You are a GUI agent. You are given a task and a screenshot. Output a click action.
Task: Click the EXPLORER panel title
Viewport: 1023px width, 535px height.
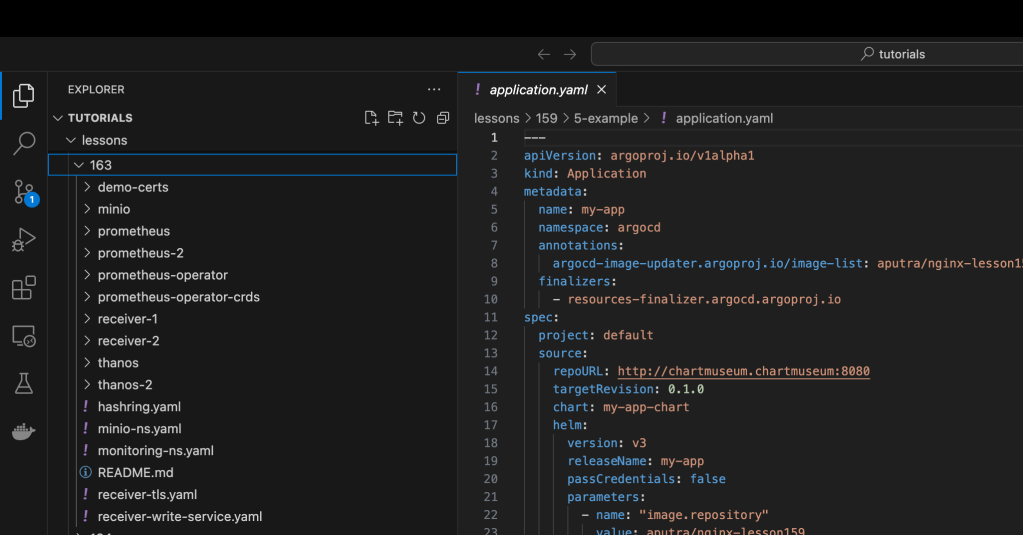click(96, 89)
